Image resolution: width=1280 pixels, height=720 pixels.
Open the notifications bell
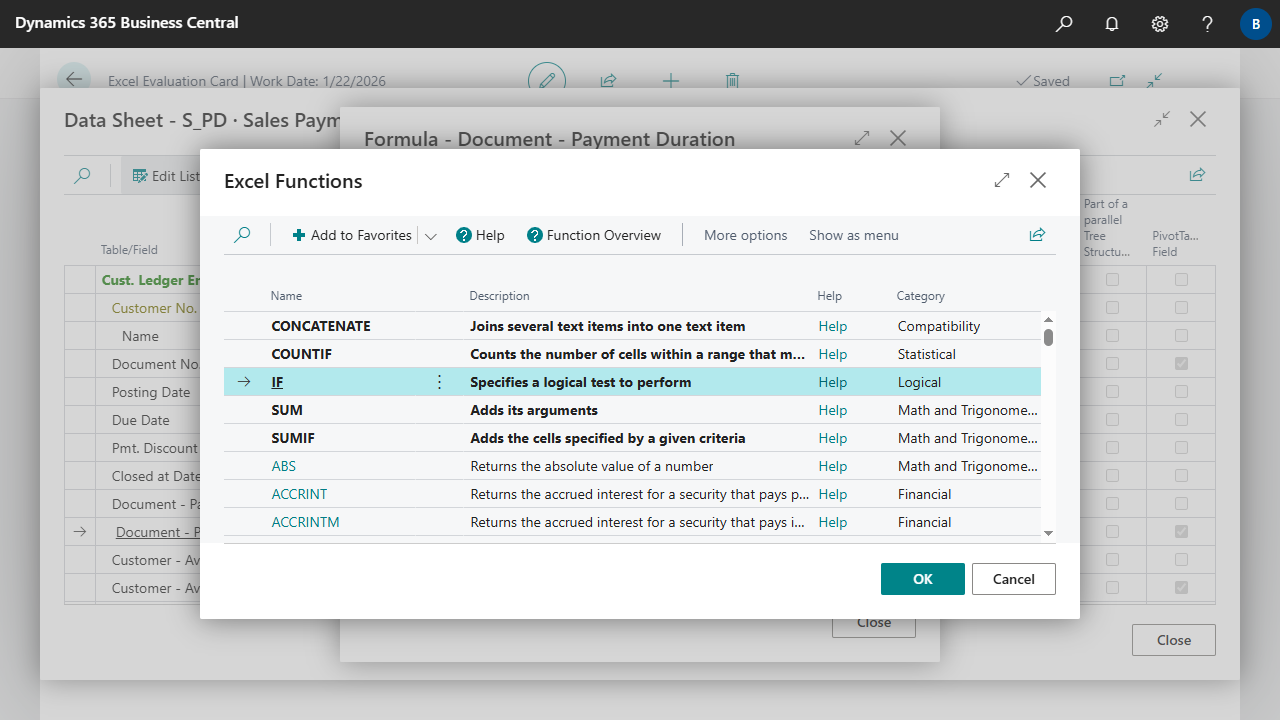(1112, 24)
